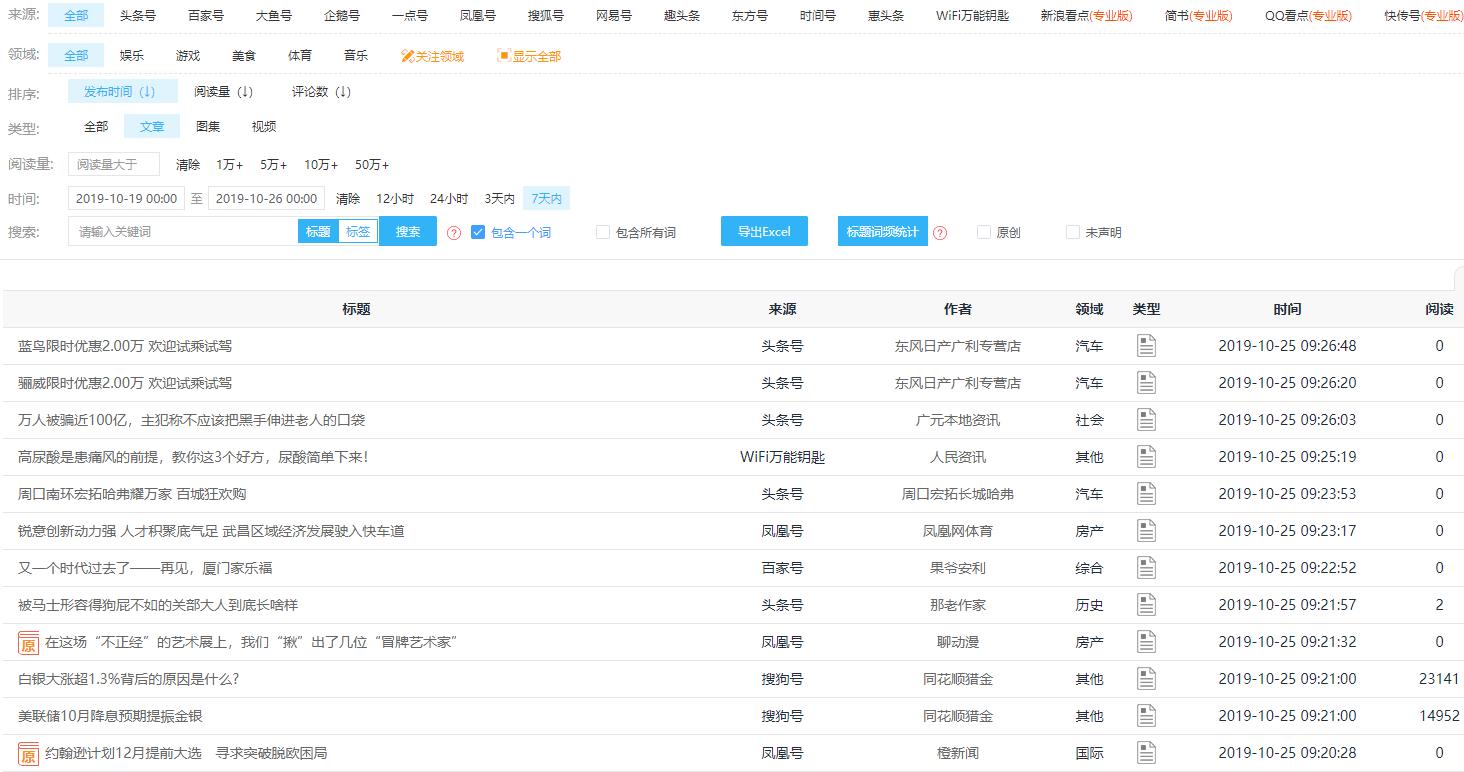Viewport: 1464px width, 772px height.
Task: Click the descending arrow on 评论数
Action: [x=344, y=91]
